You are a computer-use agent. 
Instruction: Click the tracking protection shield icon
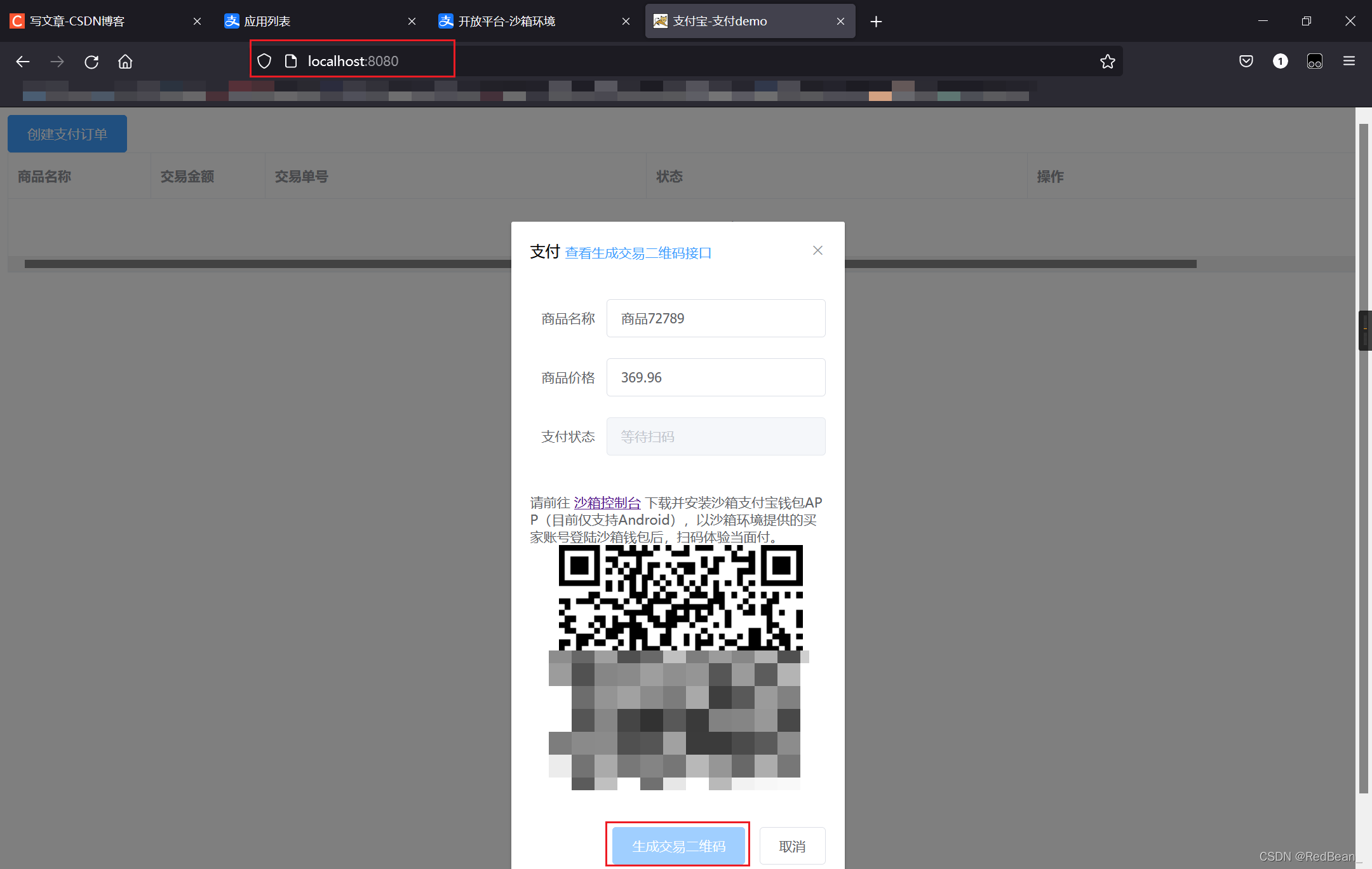pyautogui.click(x=264, y=61)
